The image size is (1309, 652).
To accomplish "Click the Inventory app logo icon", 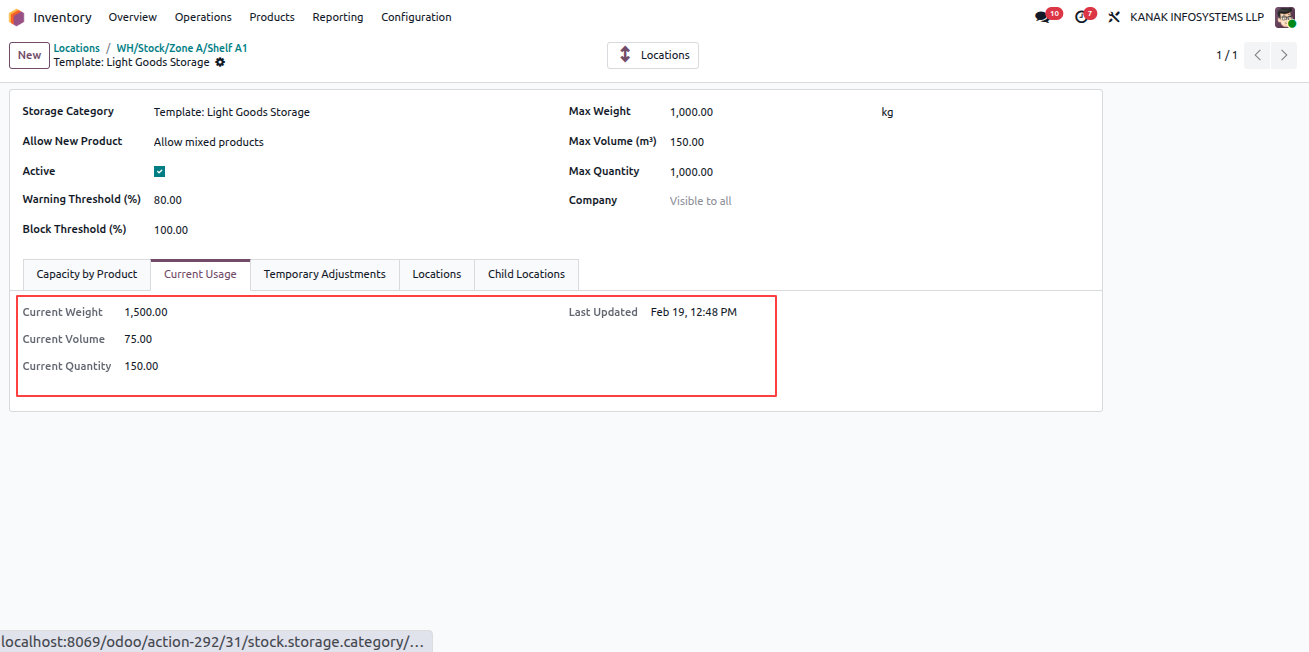I will pyautogui.click(x=17, y=17).
